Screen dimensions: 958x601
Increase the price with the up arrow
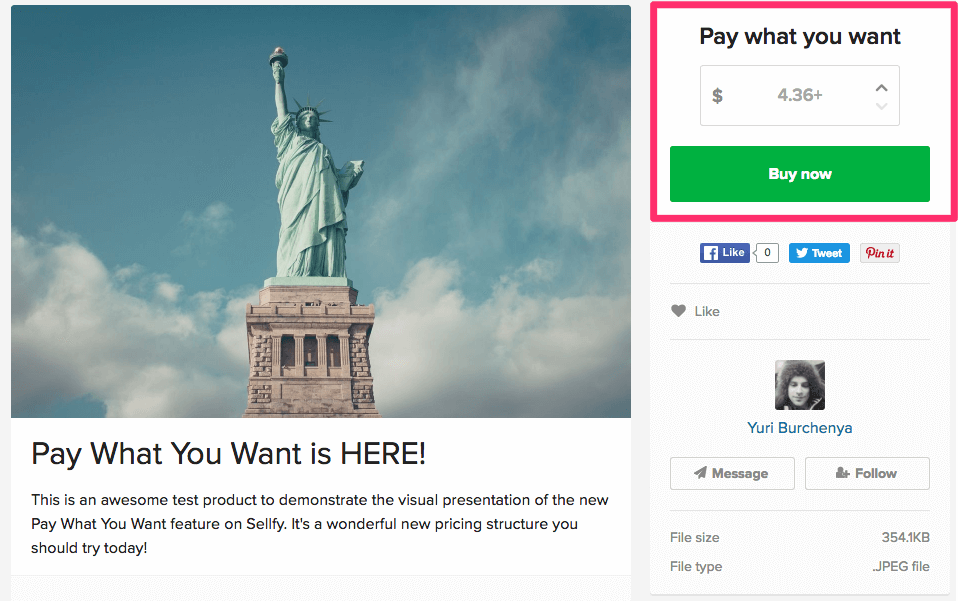tap(881, 88)
